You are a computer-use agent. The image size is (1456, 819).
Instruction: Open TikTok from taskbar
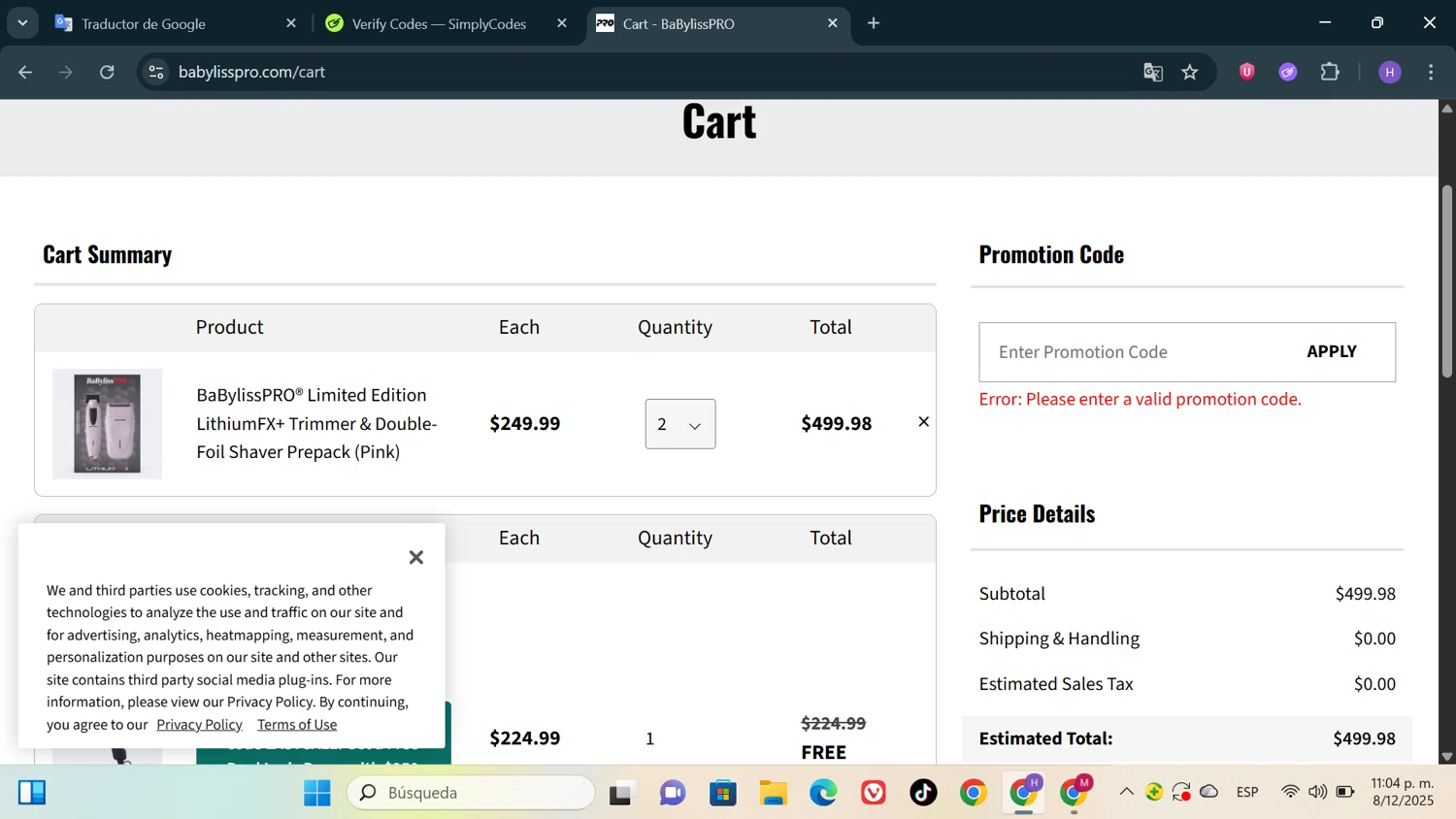click(924, 793)
